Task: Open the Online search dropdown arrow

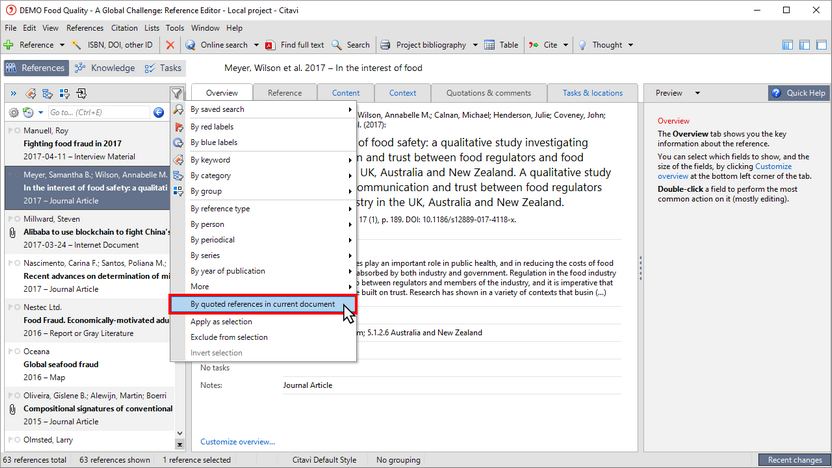Action: click(256, 45)
